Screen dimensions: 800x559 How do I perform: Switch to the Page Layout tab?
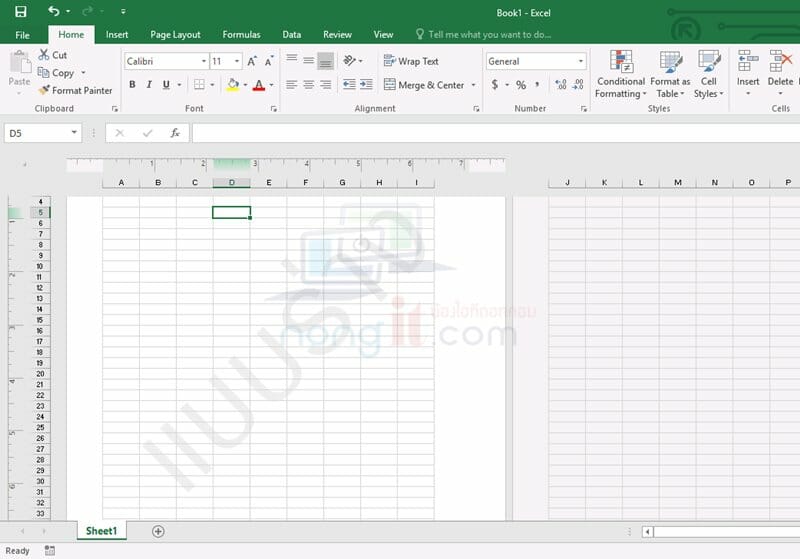tap(175, 35)
